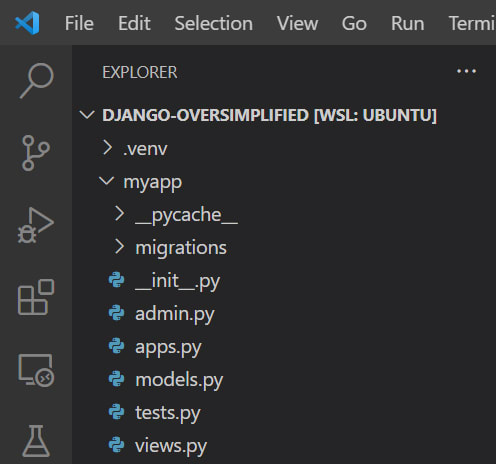Collapse the DJANGO-OVERSIMPLIFIED root chevron

coord(87,115)
